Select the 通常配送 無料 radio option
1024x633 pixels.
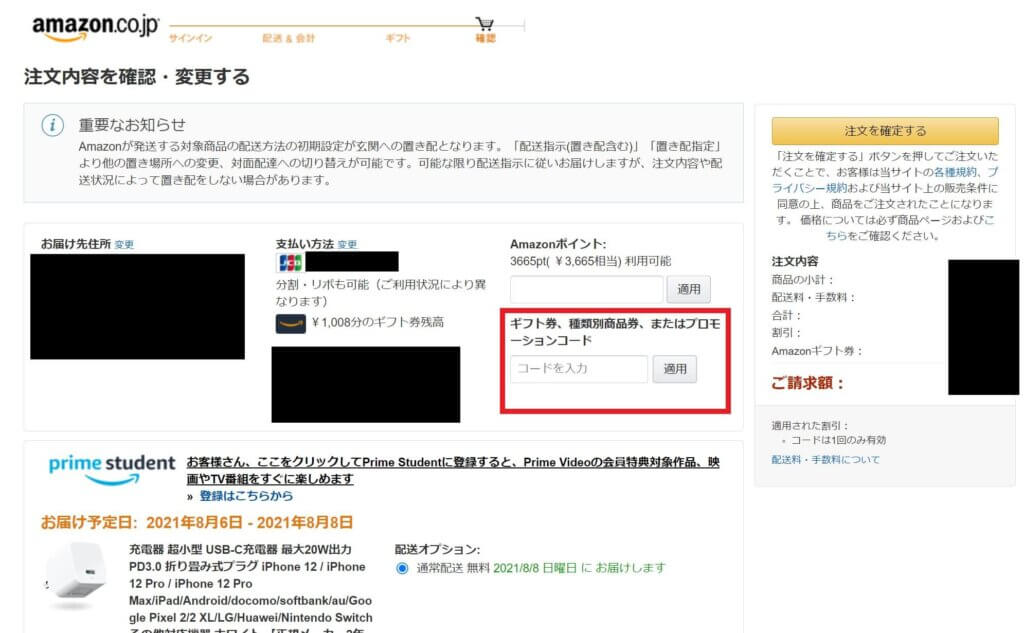402,568
